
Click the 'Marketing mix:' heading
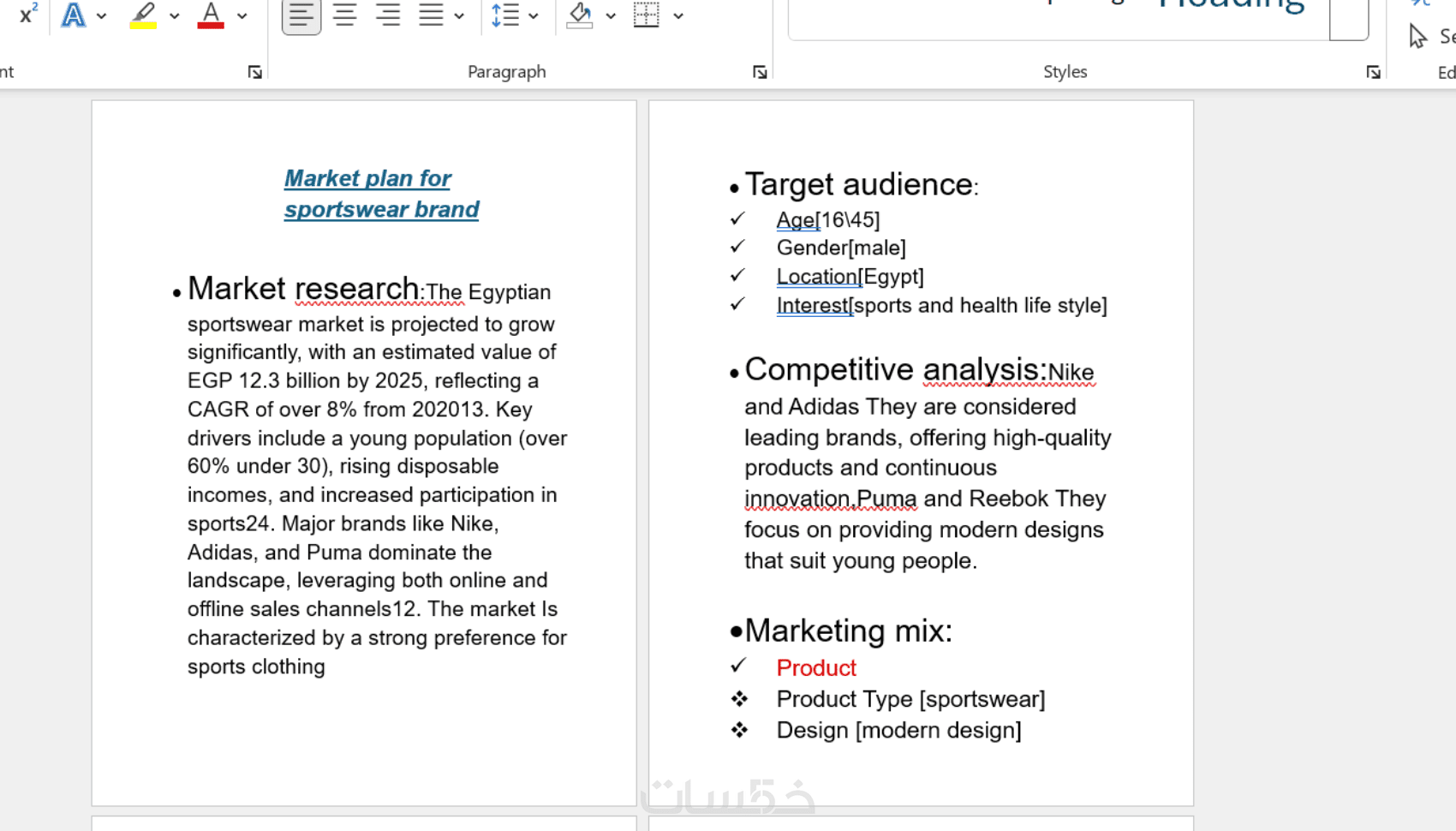tap(848, 631)
